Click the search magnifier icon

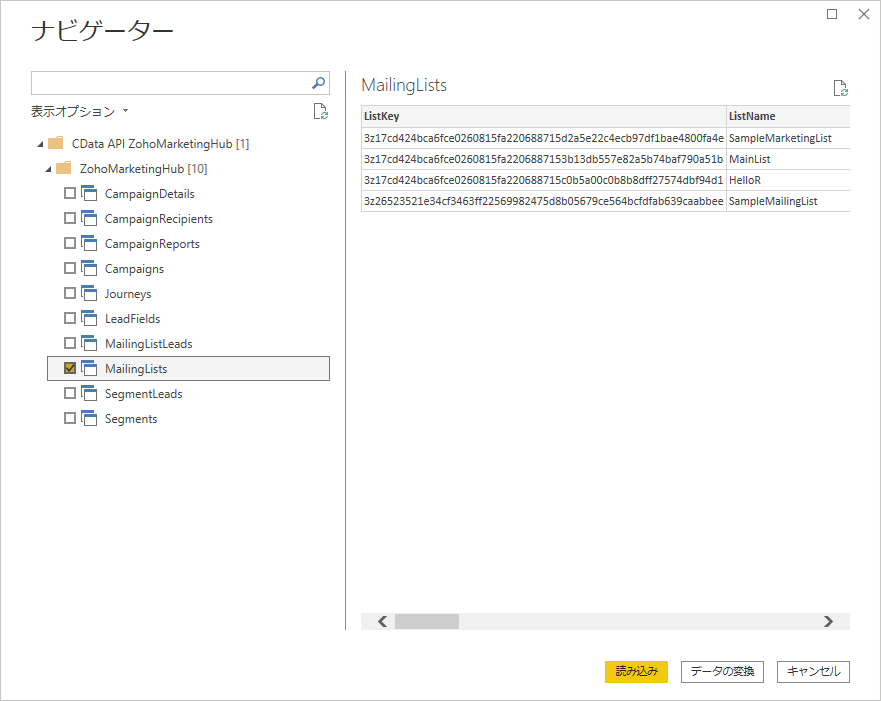click(318, 83)
